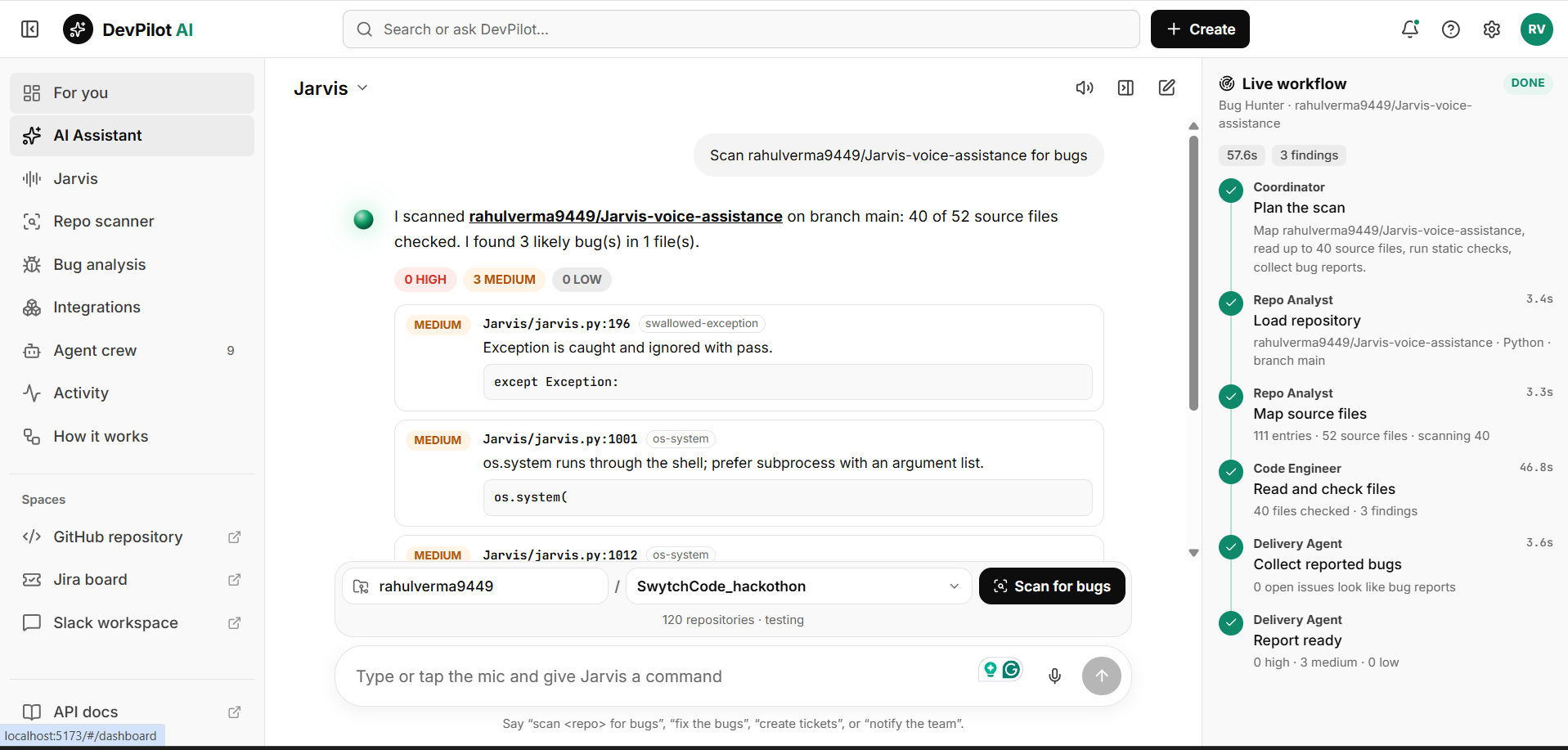The image size is (1568, 750).
Task: Click the rahulverma9449 owner field
Action: [x=475, y=586]
